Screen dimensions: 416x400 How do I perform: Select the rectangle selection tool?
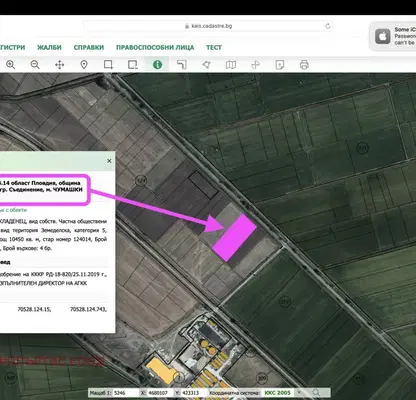108,65
